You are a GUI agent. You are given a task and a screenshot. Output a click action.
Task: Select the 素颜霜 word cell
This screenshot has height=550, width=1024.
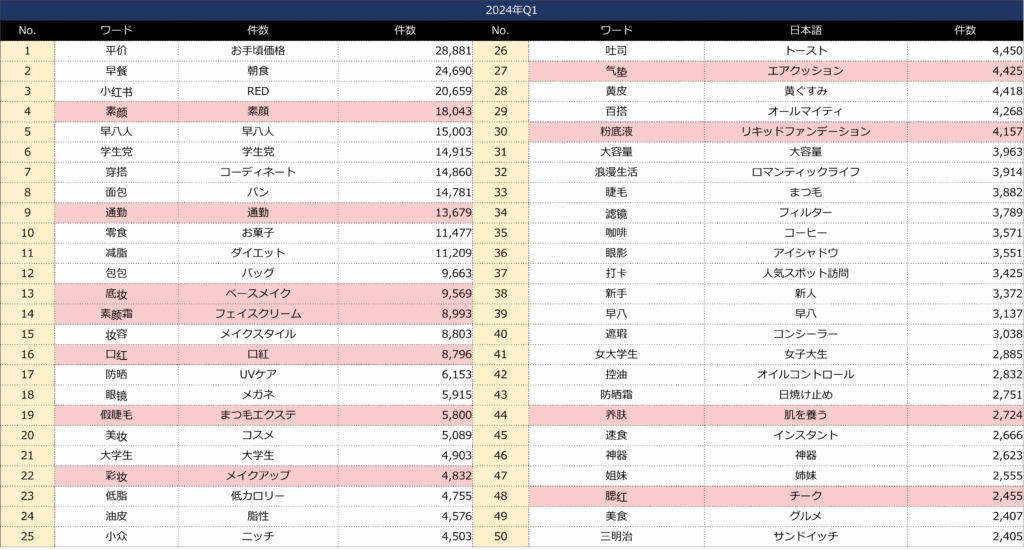(x=117, y=314)
